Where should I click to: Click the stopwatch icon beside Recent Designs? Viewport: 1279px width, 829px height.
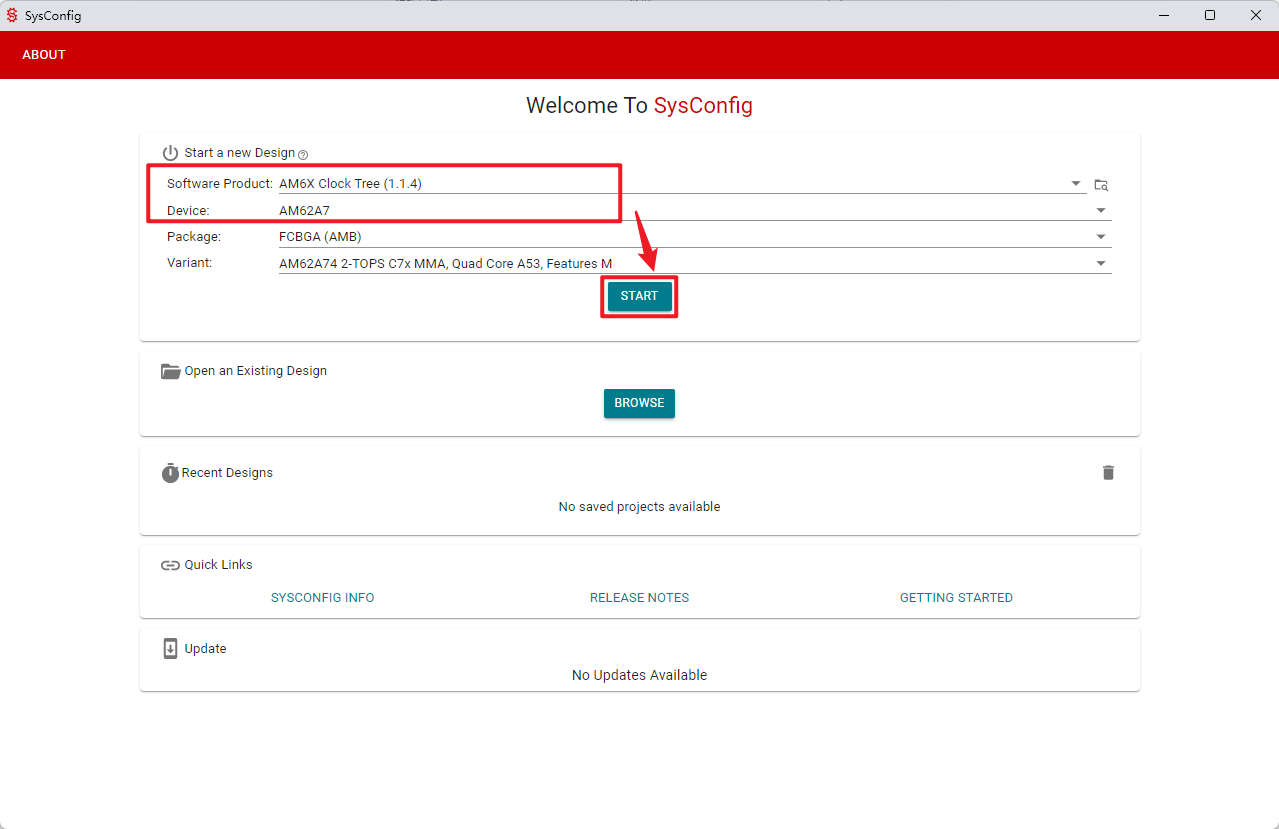point(170,472)
